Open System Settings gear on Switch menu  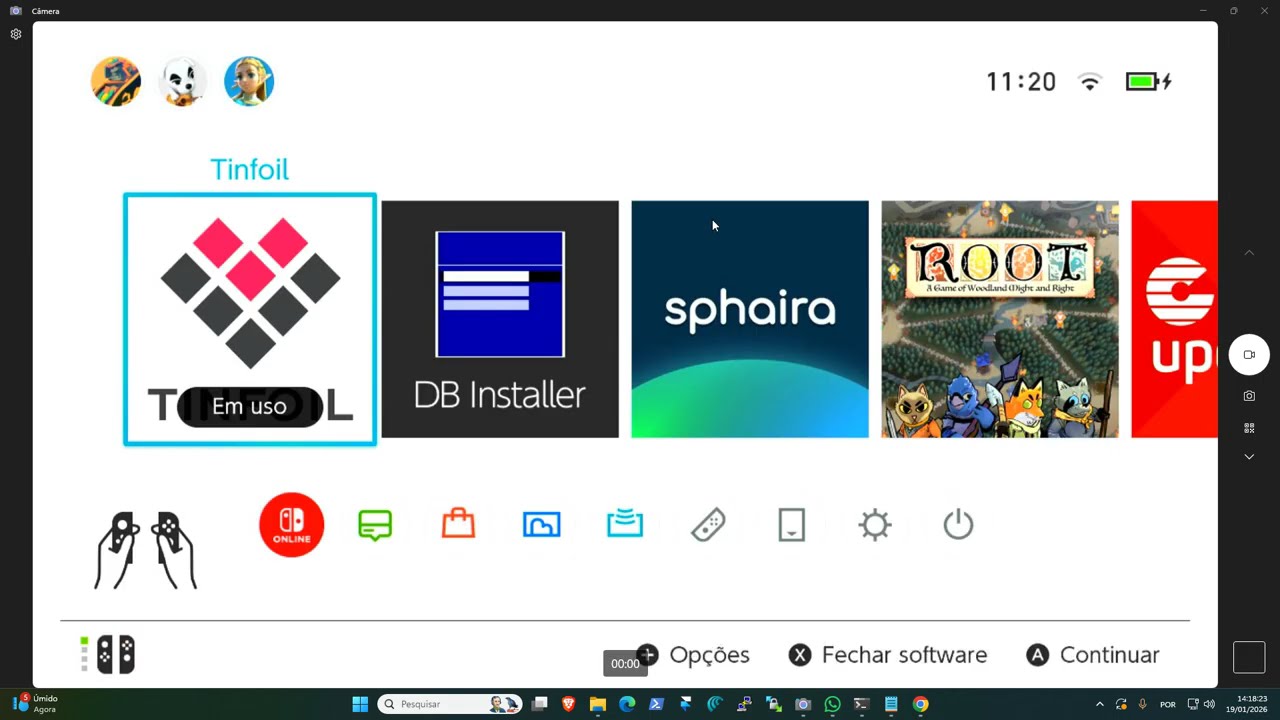875,524
